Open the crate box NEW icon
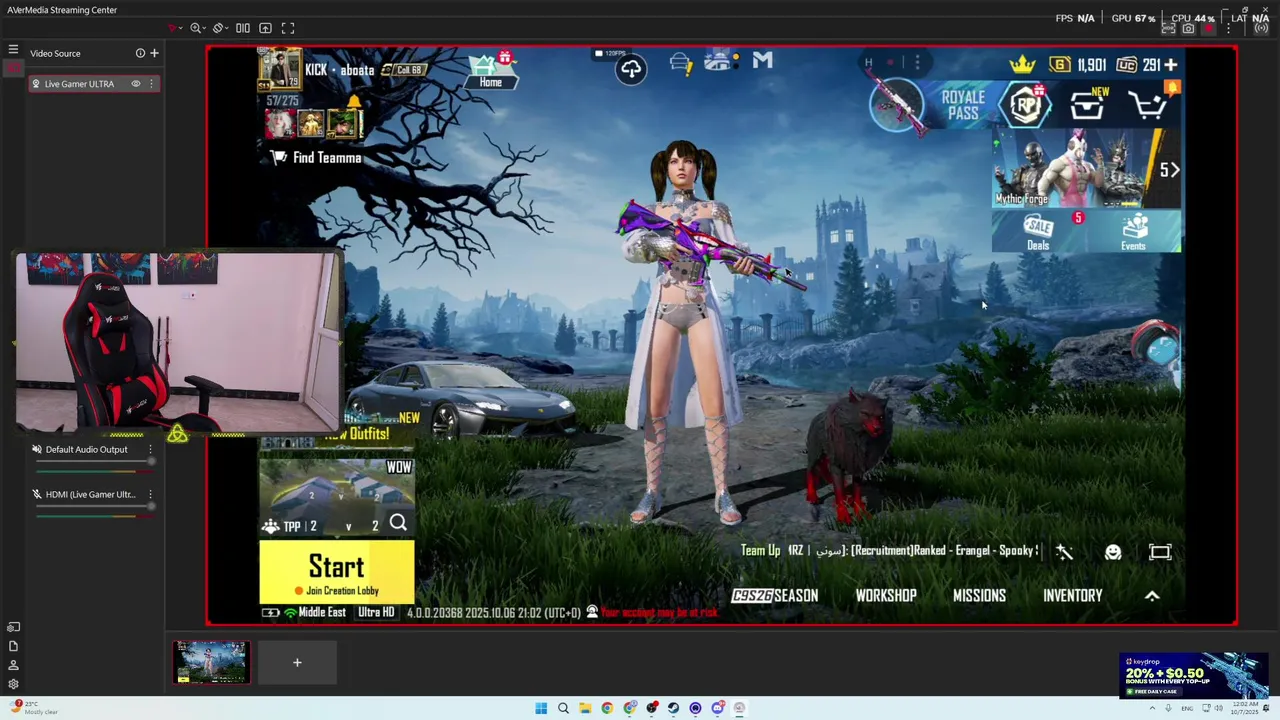The height and width of the screenshot is (720, 1280). point(1087,105)
